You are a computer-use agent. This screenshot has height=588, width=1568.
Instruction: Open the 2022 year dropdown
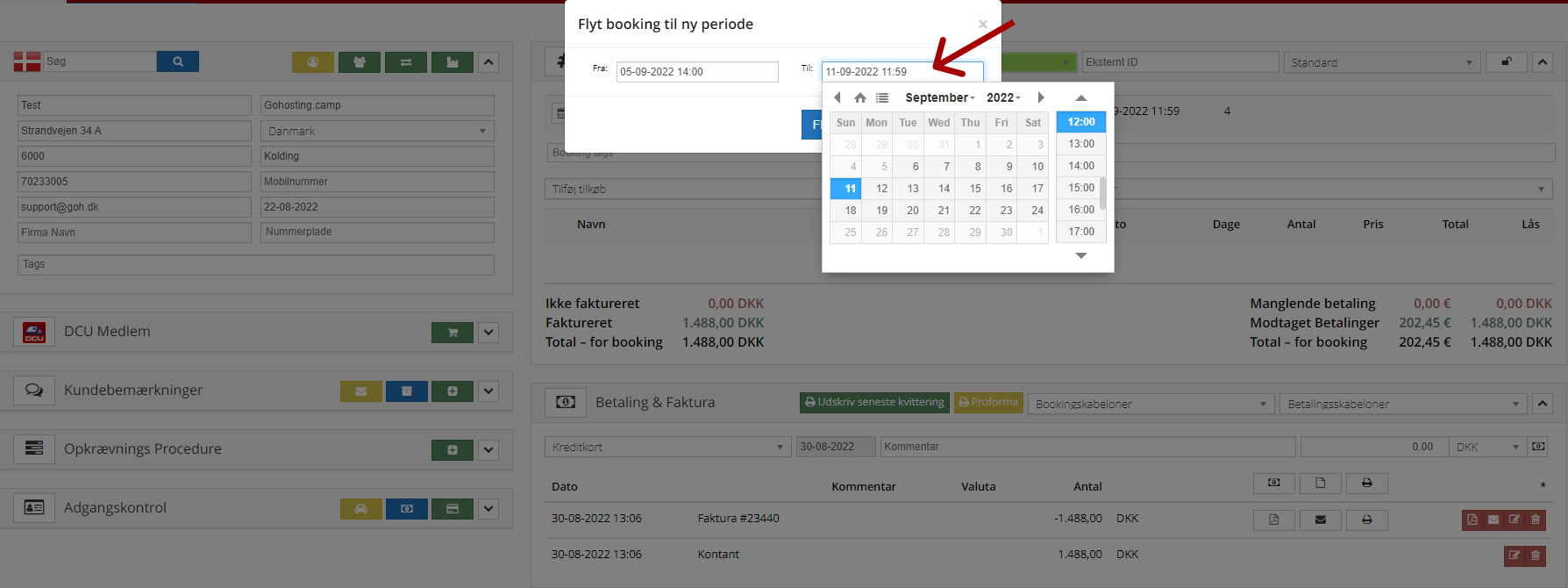pos(1003,97)
